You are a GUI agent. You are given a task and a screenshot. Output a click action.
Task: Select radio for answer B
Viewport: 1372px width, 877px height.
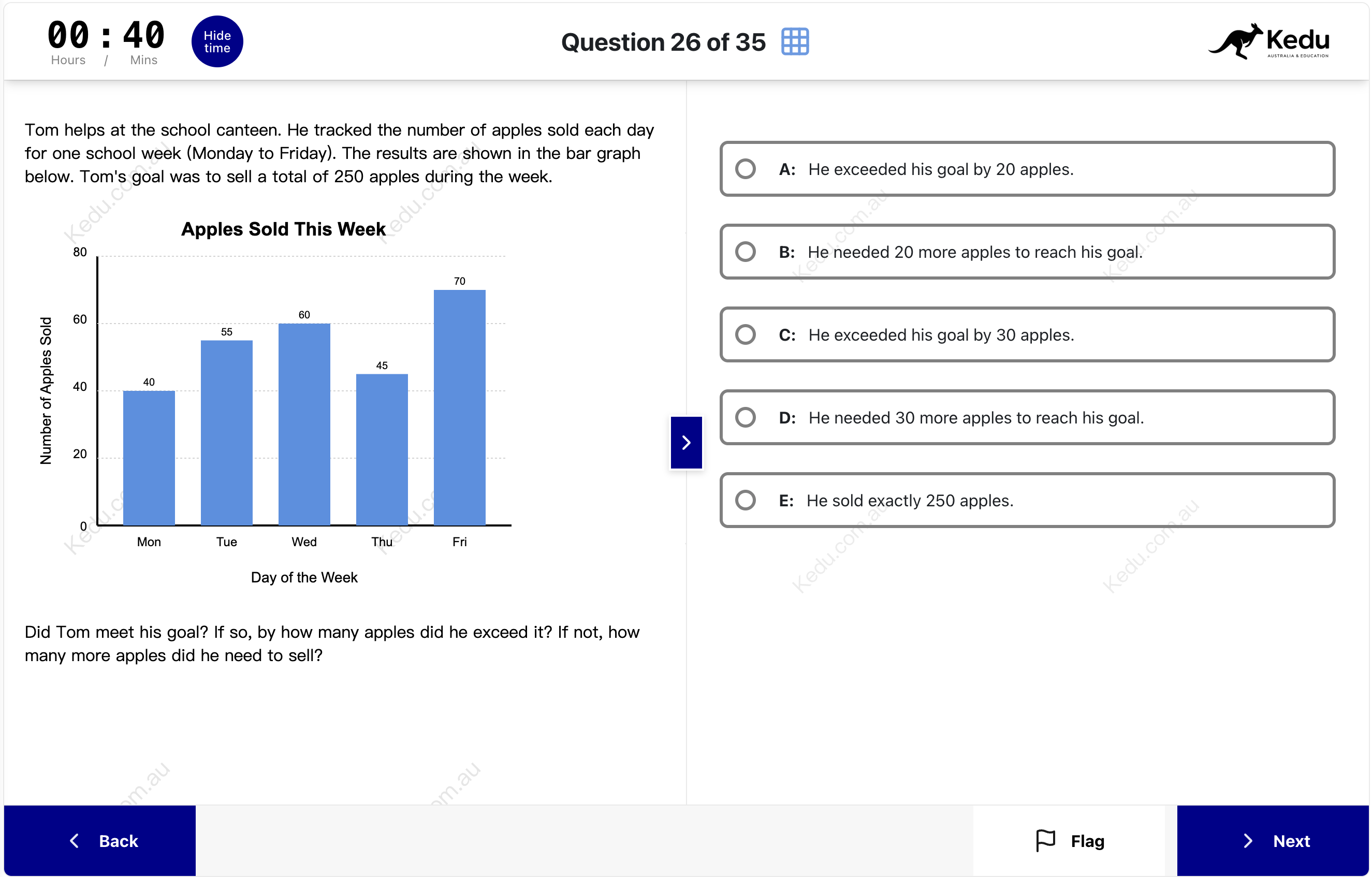click(x=745, y=251)
